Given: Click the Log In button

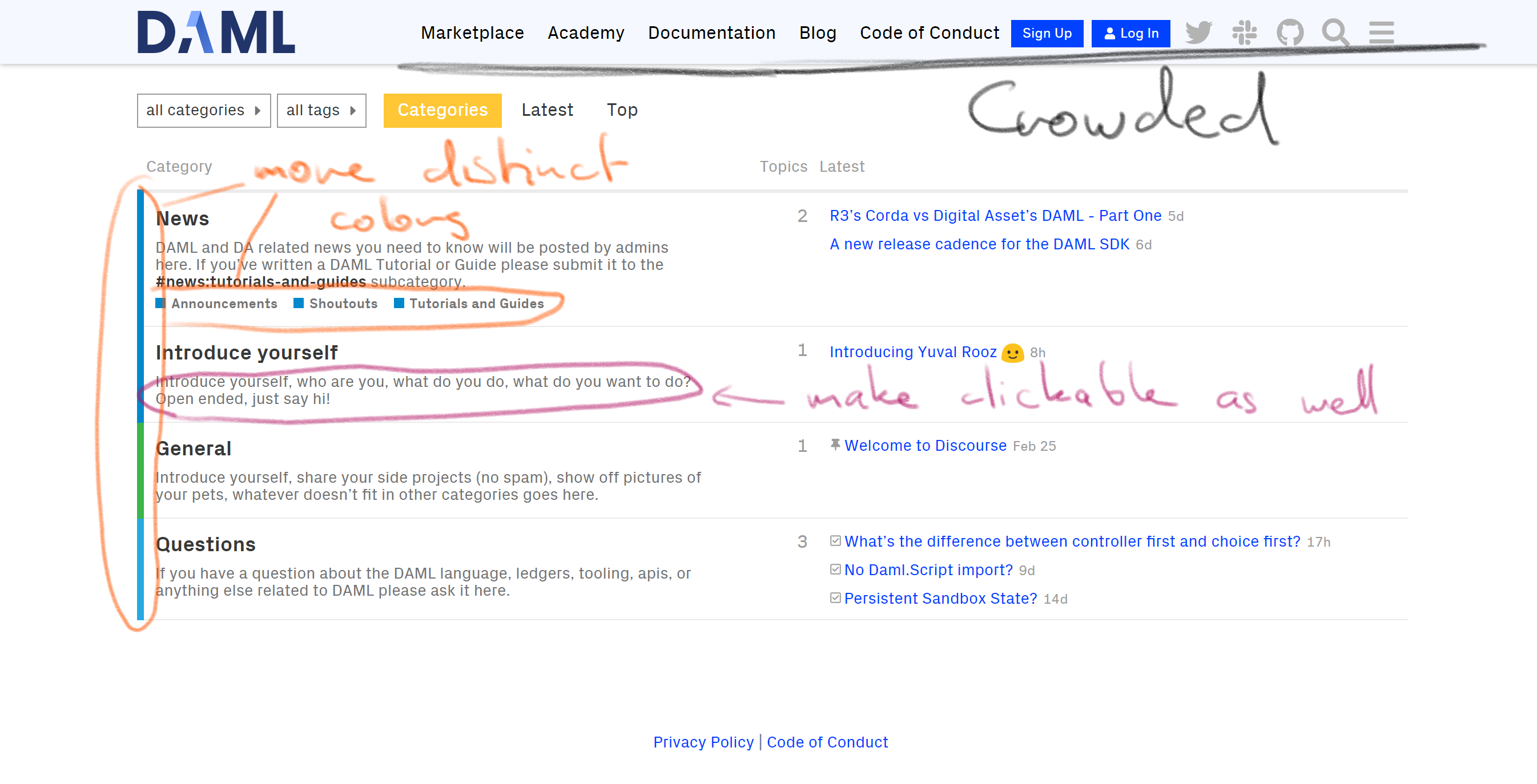Looking at the screenshot, I should pos(1131,34).
